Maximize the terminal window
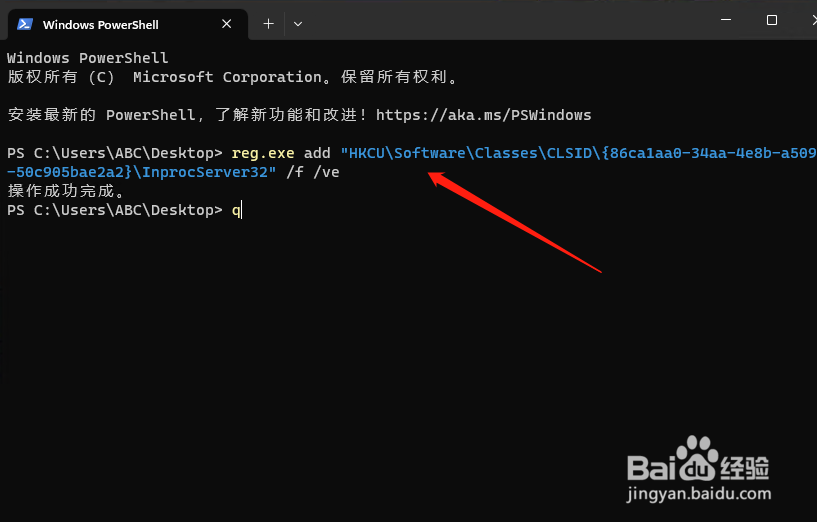Image resolution: width=817 pixels, height=522 pixels. click(772, 20)
